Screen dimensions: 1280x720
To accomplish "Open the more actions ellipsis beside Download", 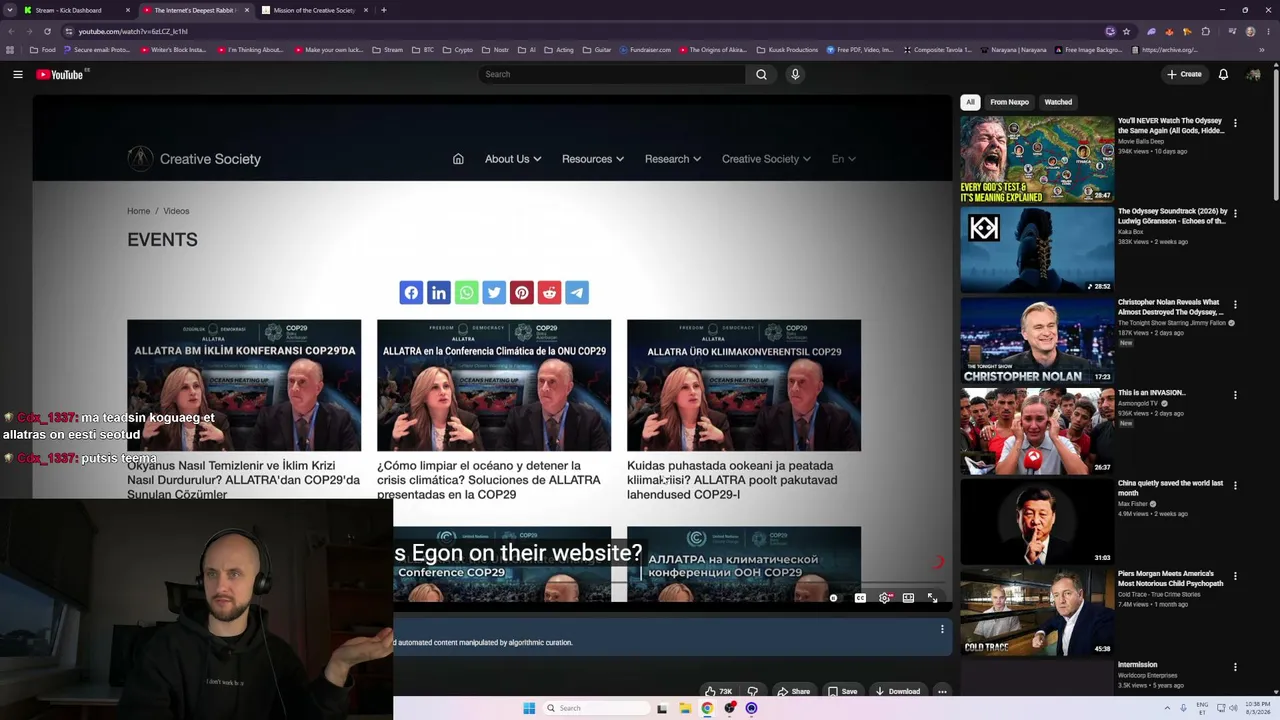I will click(x=942, y=691).
